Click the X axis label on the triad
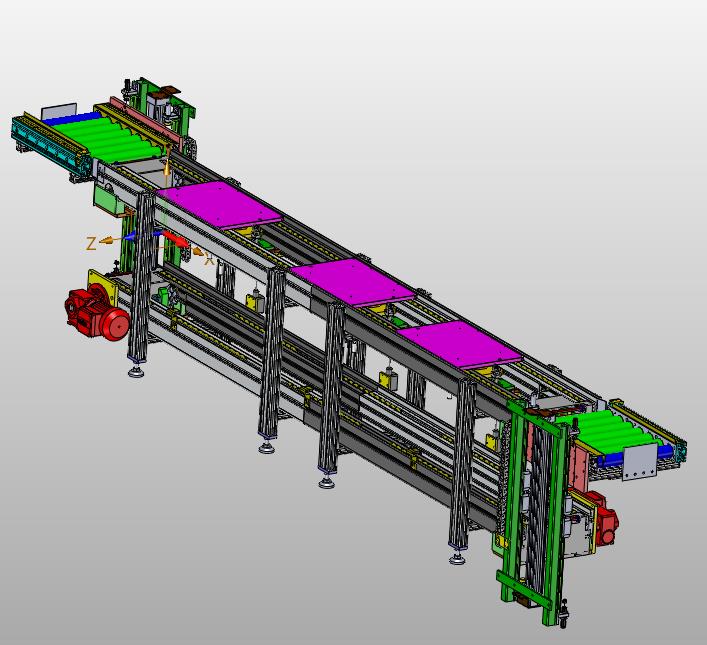Image resolution: width=707 pixels, height=645 pixels. coord(209,260)
